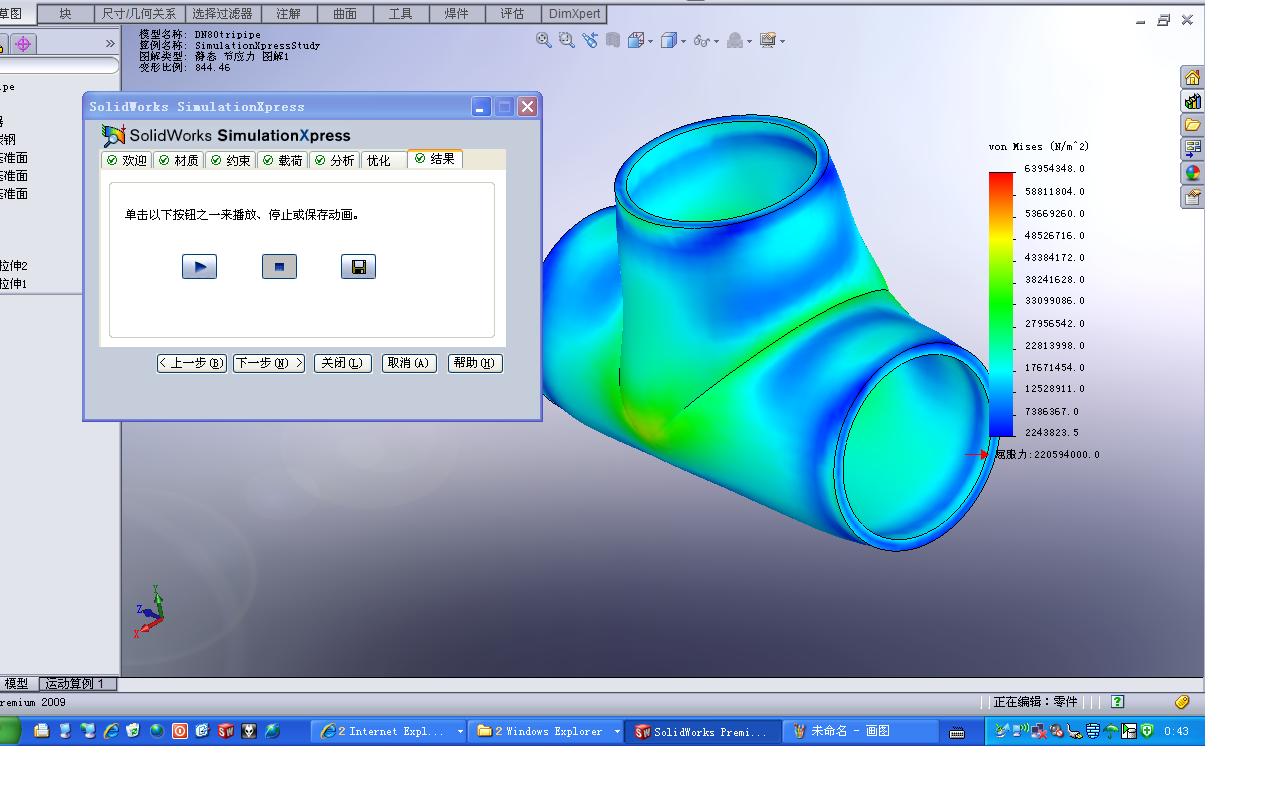Click the XYZ orientation triad
This screenshot has width=1280, height=800.
[149, 611]
